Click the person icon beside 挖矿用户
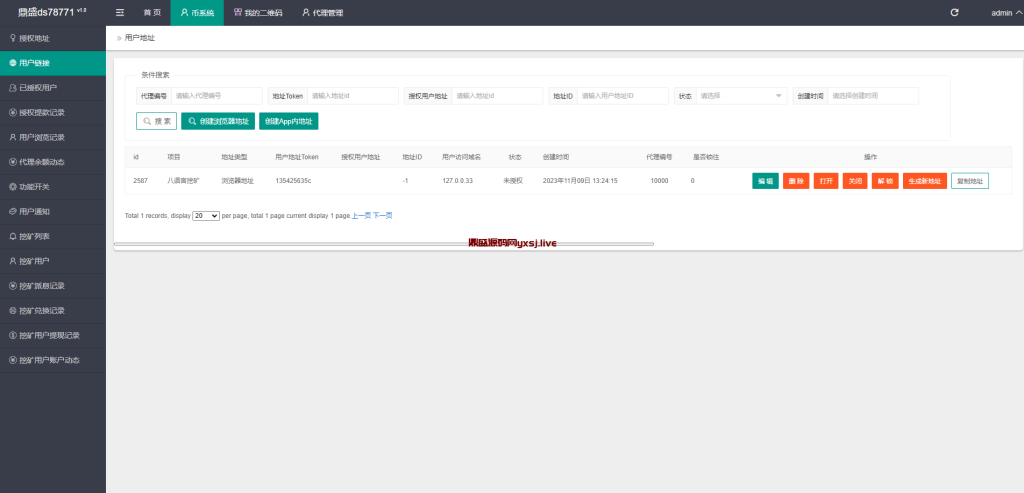 coord(12,261)
